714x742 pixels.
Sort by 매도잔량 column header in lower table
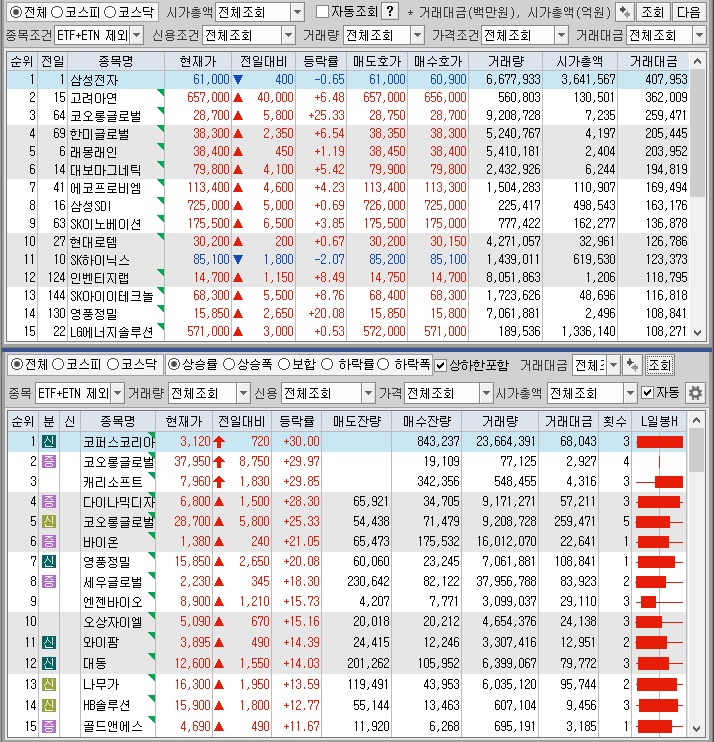click(357, 421)
